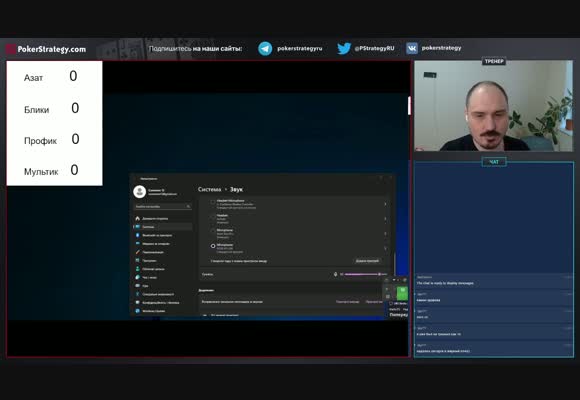580x400 pixels.
Task: Select the active Microphone radio button
Action: pos(213,246)
